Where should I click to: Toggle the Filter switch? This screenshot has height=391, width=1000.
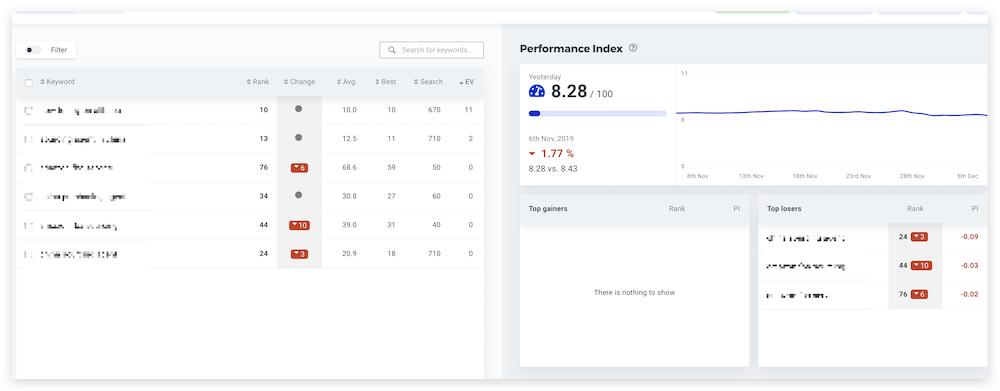click(x=33, y=50)
